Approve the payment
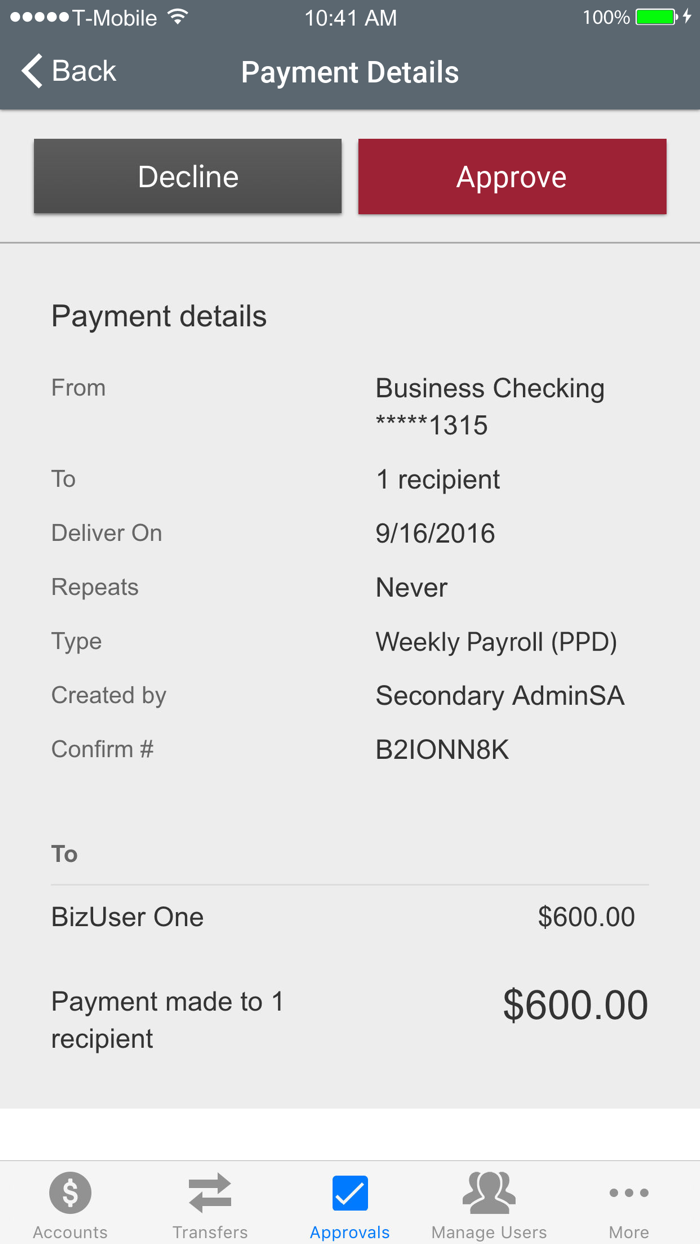 click(512, 177)
